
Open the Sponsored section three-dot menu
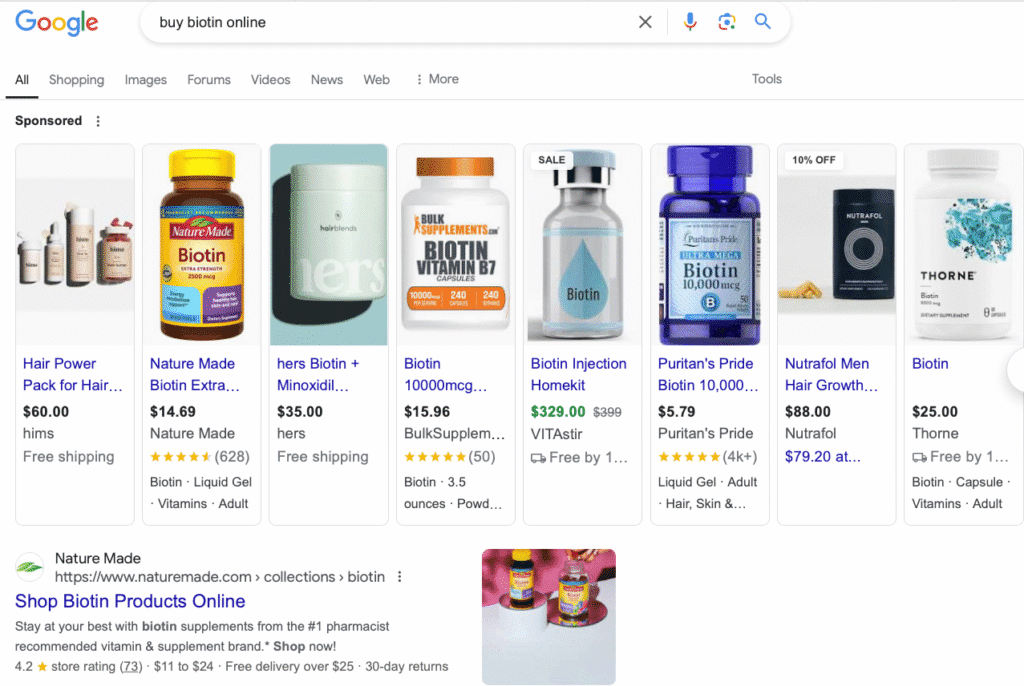[x=98, y=121]
